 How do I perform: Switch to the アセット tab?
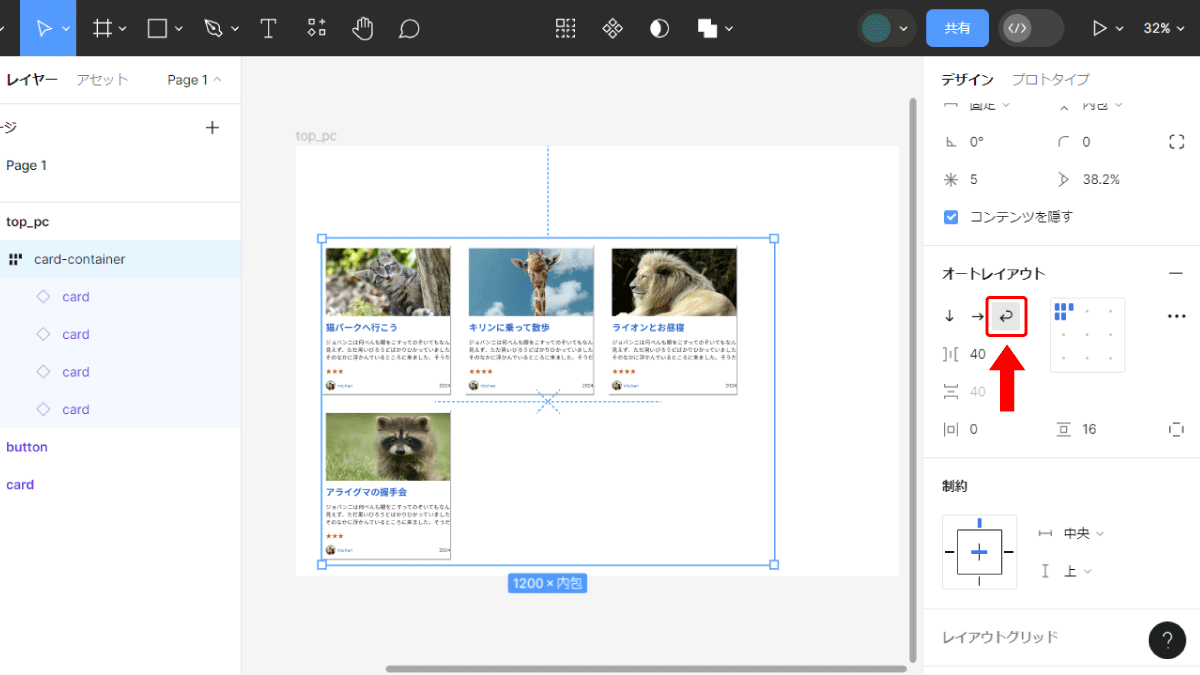[x=102, y=80]
